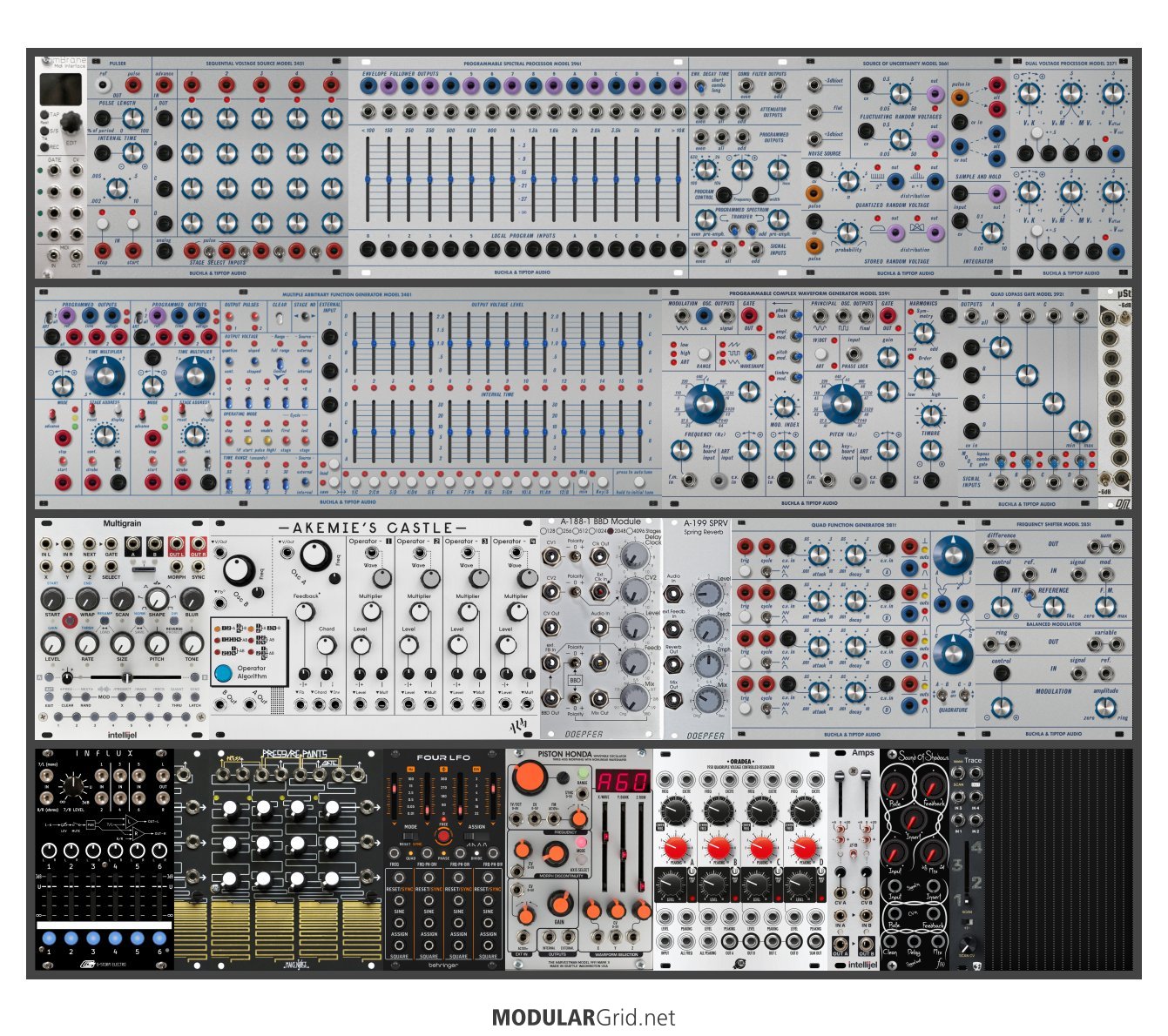Click the 259t large blue FREQUENCY knob
Image resolution: width=1168 pixels, height=1036 pixels.
coord(704,404)
